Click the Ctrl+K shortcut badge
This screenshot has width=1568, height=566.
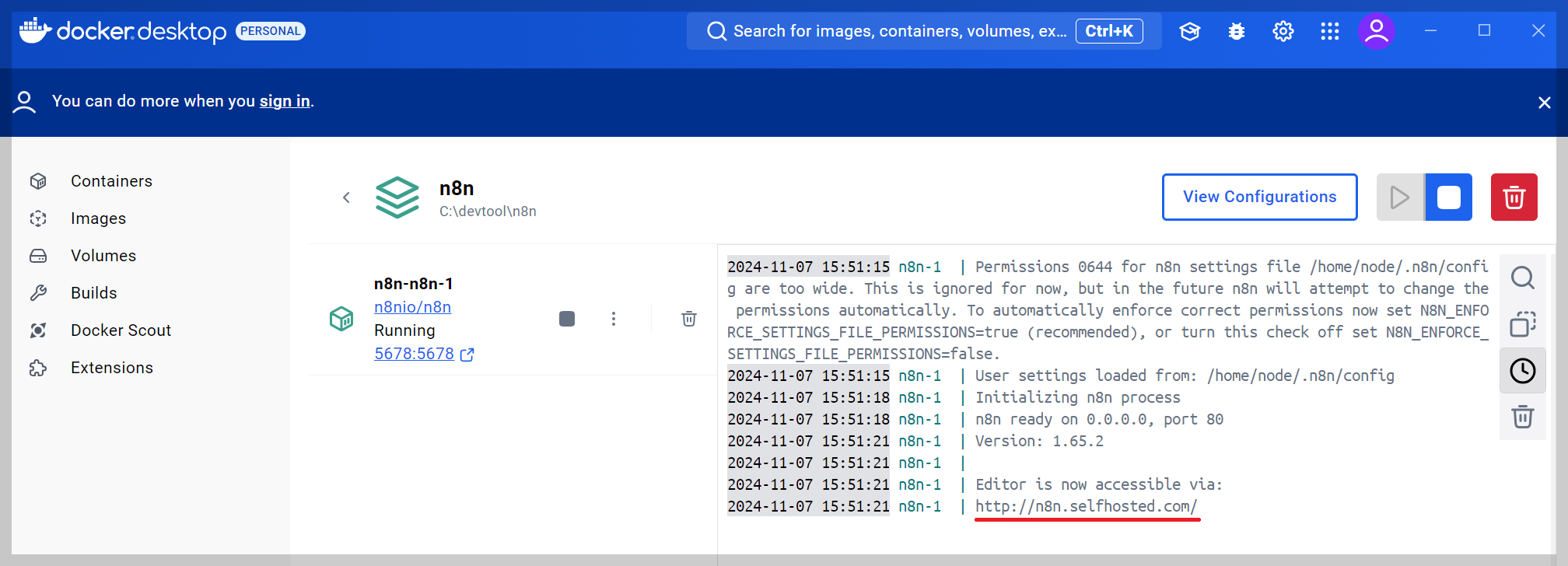[x=1109, y=31]
